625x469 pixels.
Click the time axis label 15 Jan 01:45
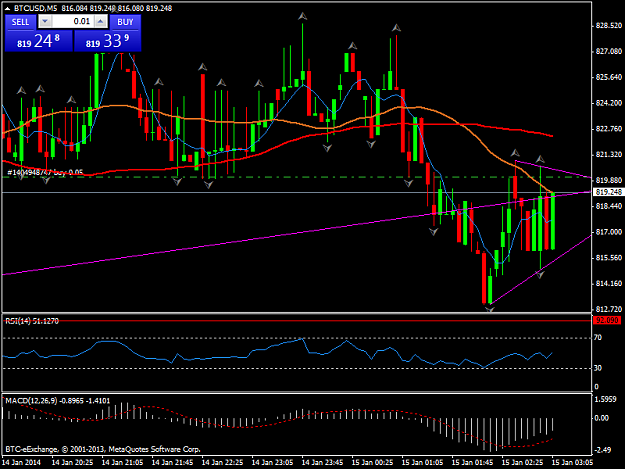tap(472, 462)
